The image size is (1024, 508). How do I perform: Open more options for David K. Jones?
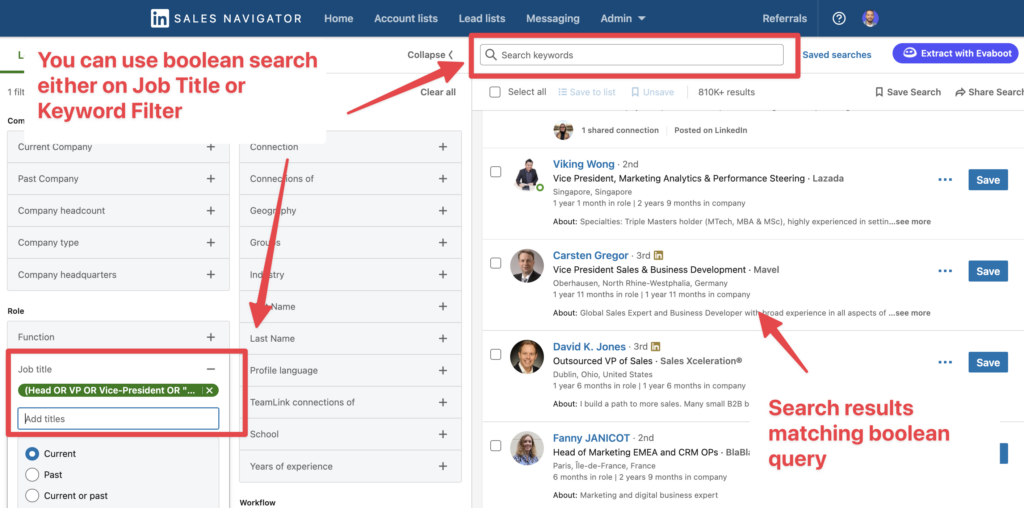(945, 362)
